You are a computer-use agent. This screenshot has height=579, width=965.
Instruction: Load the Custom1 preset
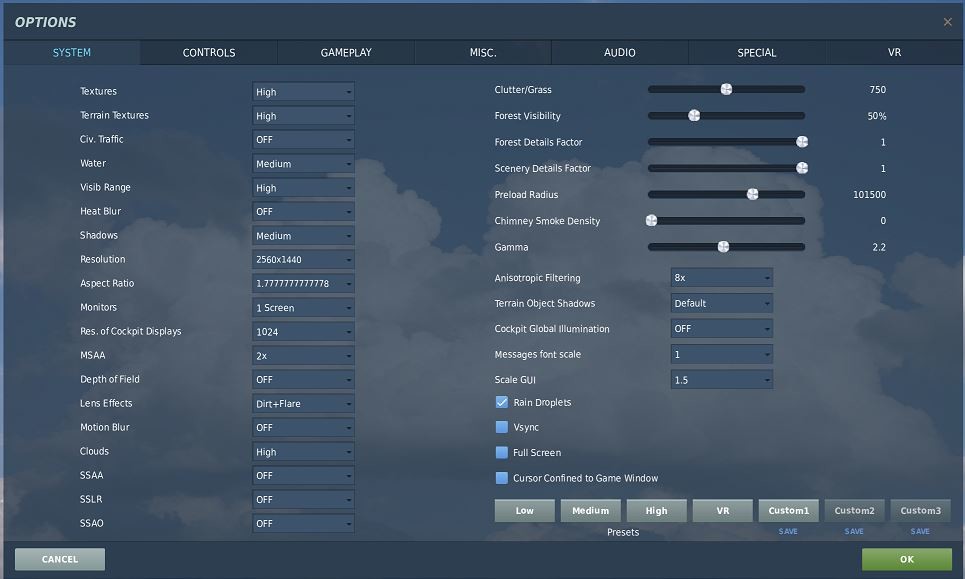(788, 511)
